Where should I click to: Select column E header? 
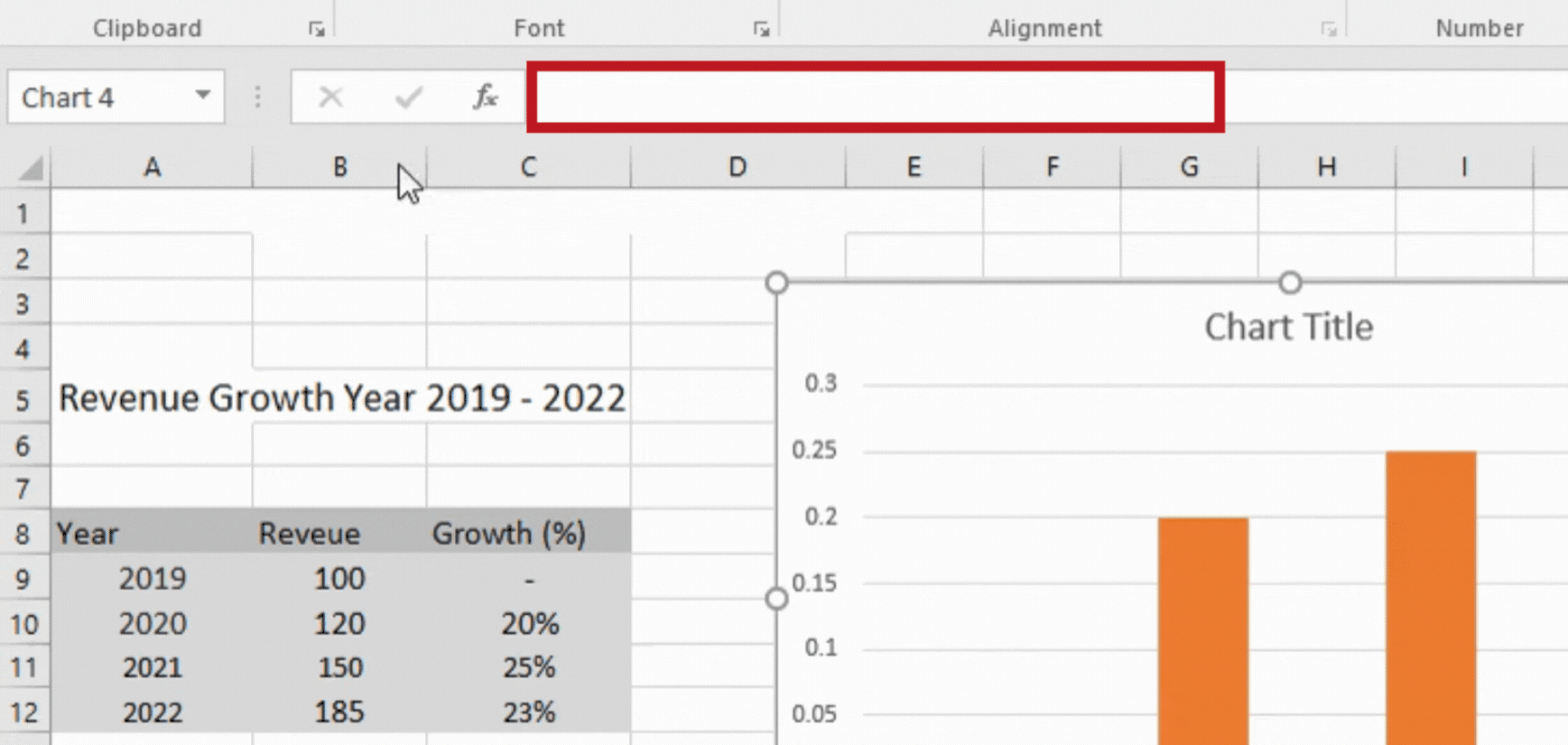pyautogui.click(x=914, y=167)
